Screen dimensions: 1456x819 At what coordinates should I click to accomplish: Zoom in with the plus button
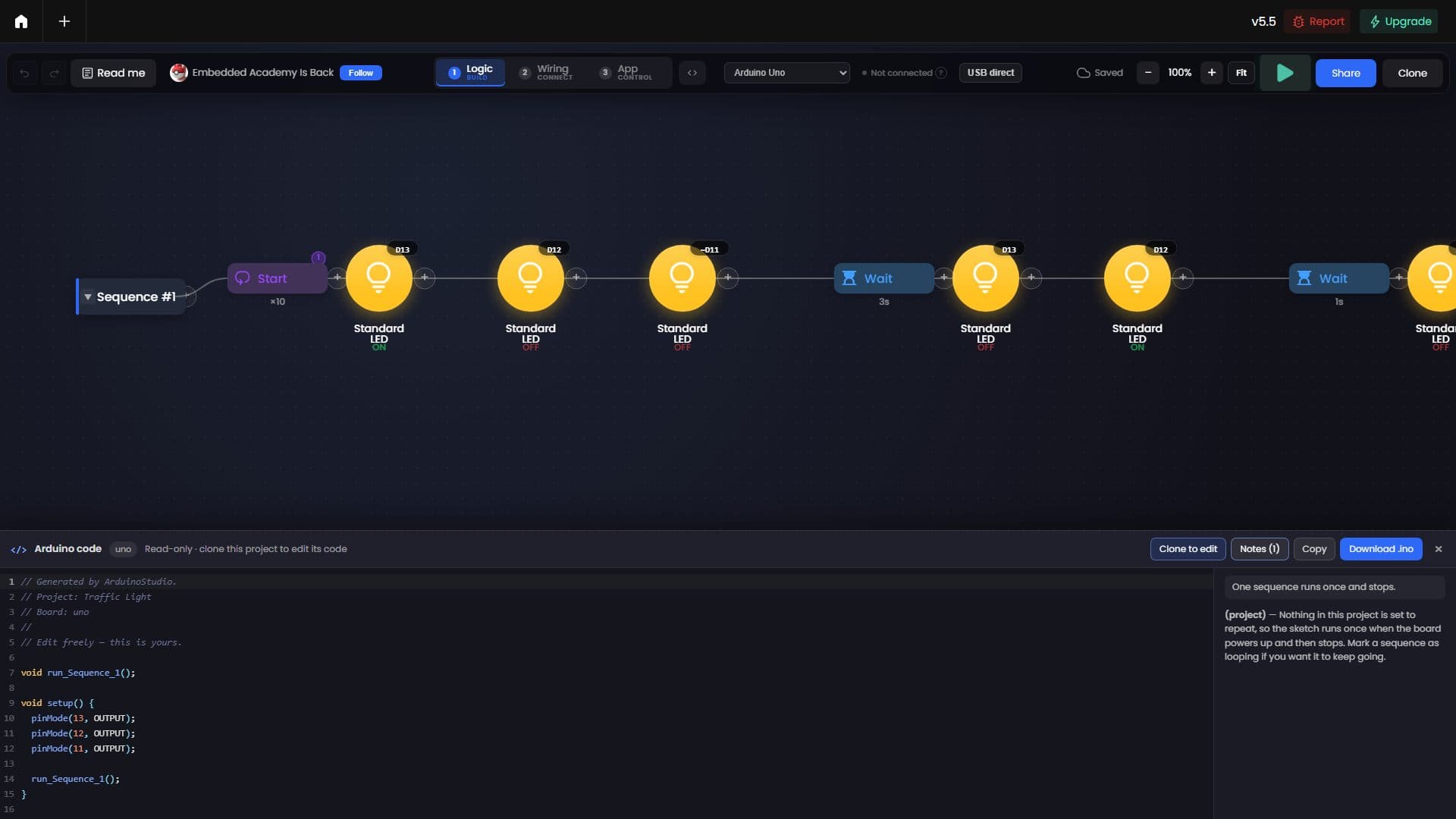[x=1212, y=73]
